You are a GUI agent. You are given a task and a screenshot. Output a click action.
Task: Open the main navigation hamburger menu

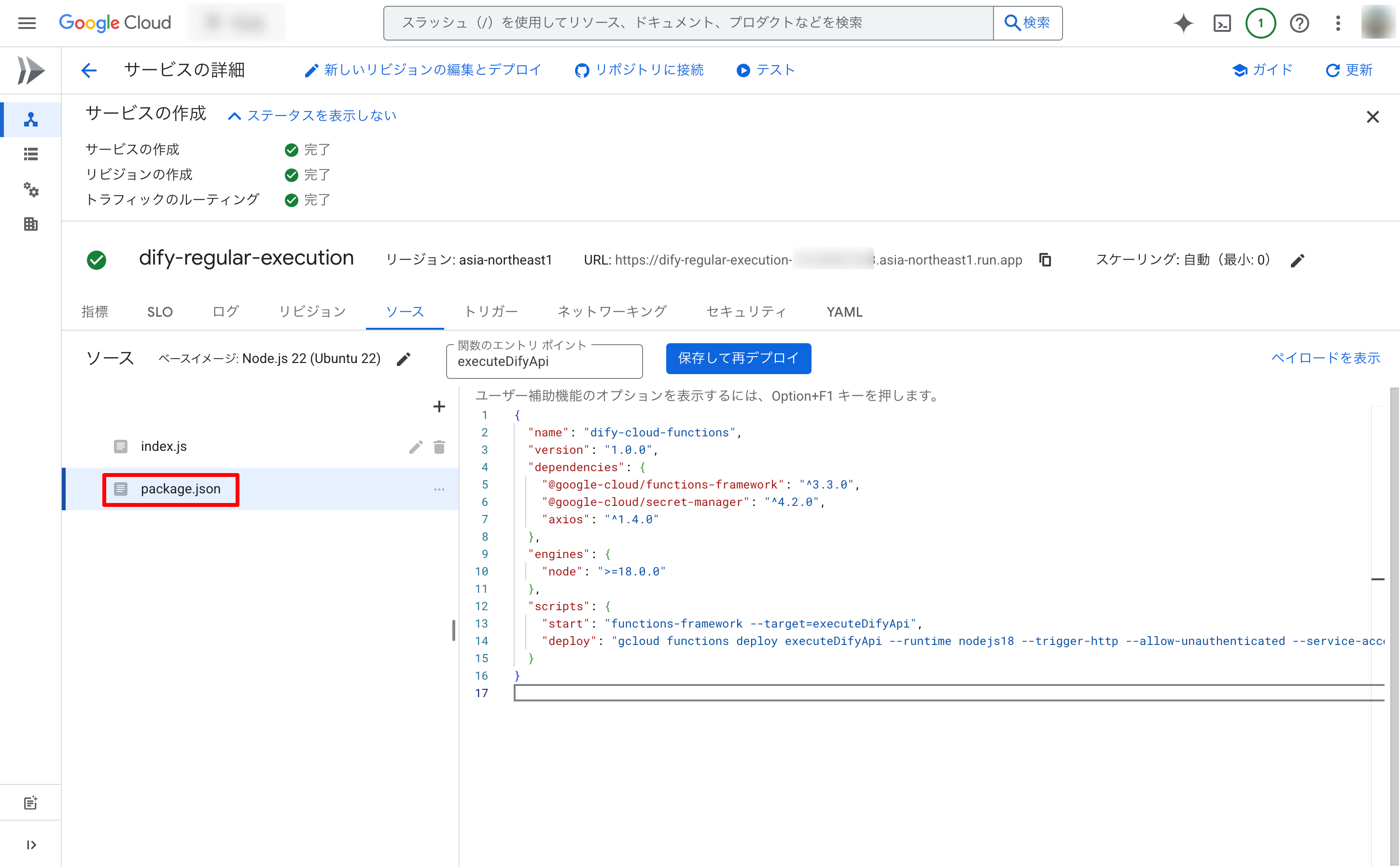pos(27,24)
